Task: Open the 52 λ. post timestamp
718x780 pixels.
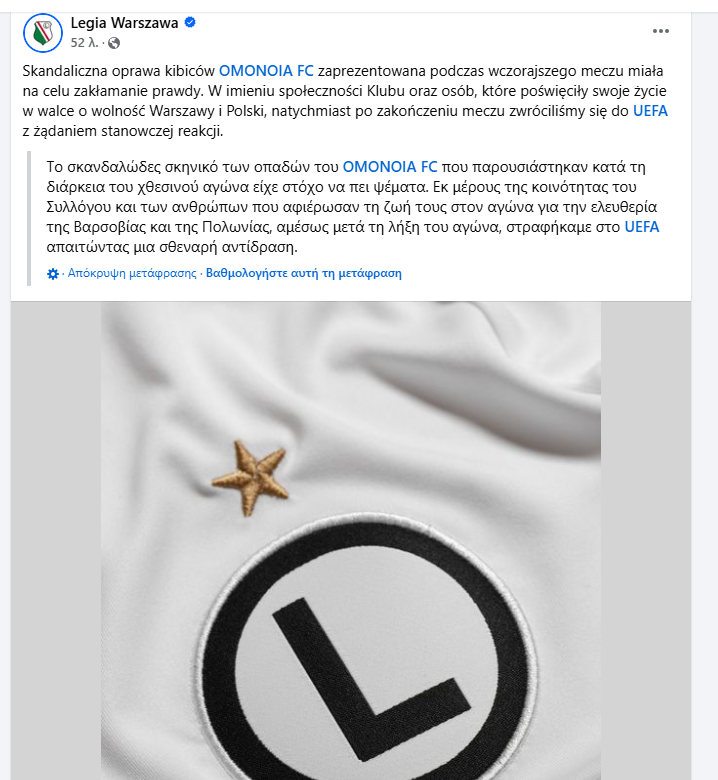Action: click(x=85, y=43)
